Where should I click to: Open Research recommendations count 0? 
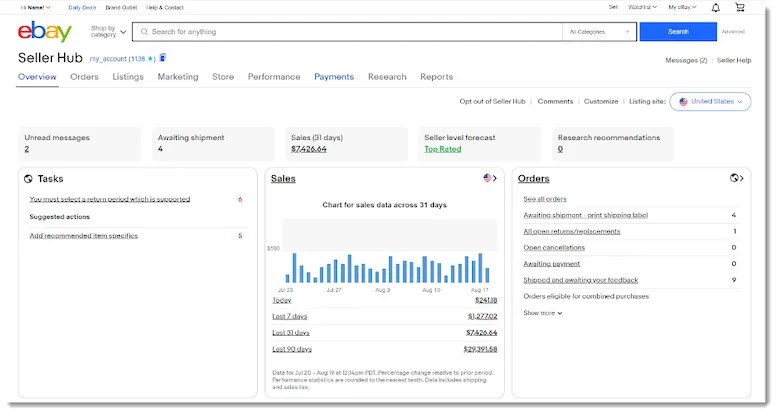(x=560, y=149)
